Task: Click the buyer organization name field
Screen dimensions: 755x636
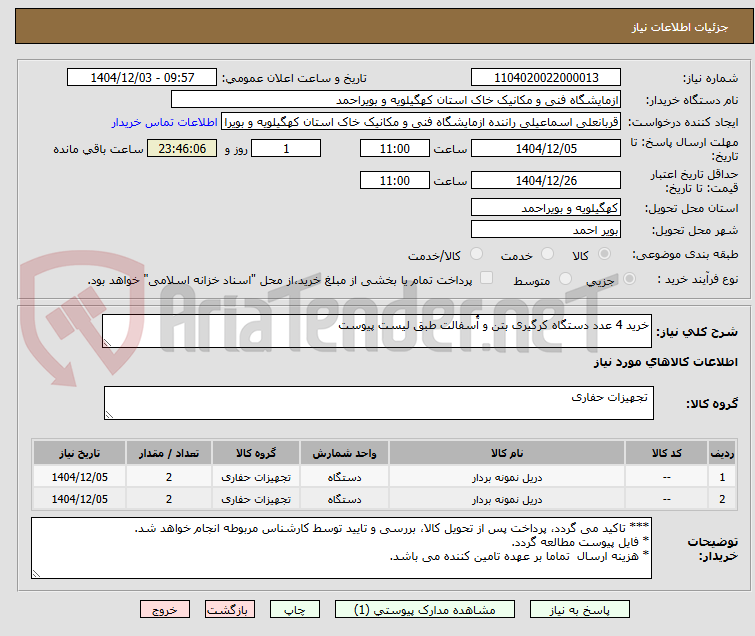Action: 395,100
